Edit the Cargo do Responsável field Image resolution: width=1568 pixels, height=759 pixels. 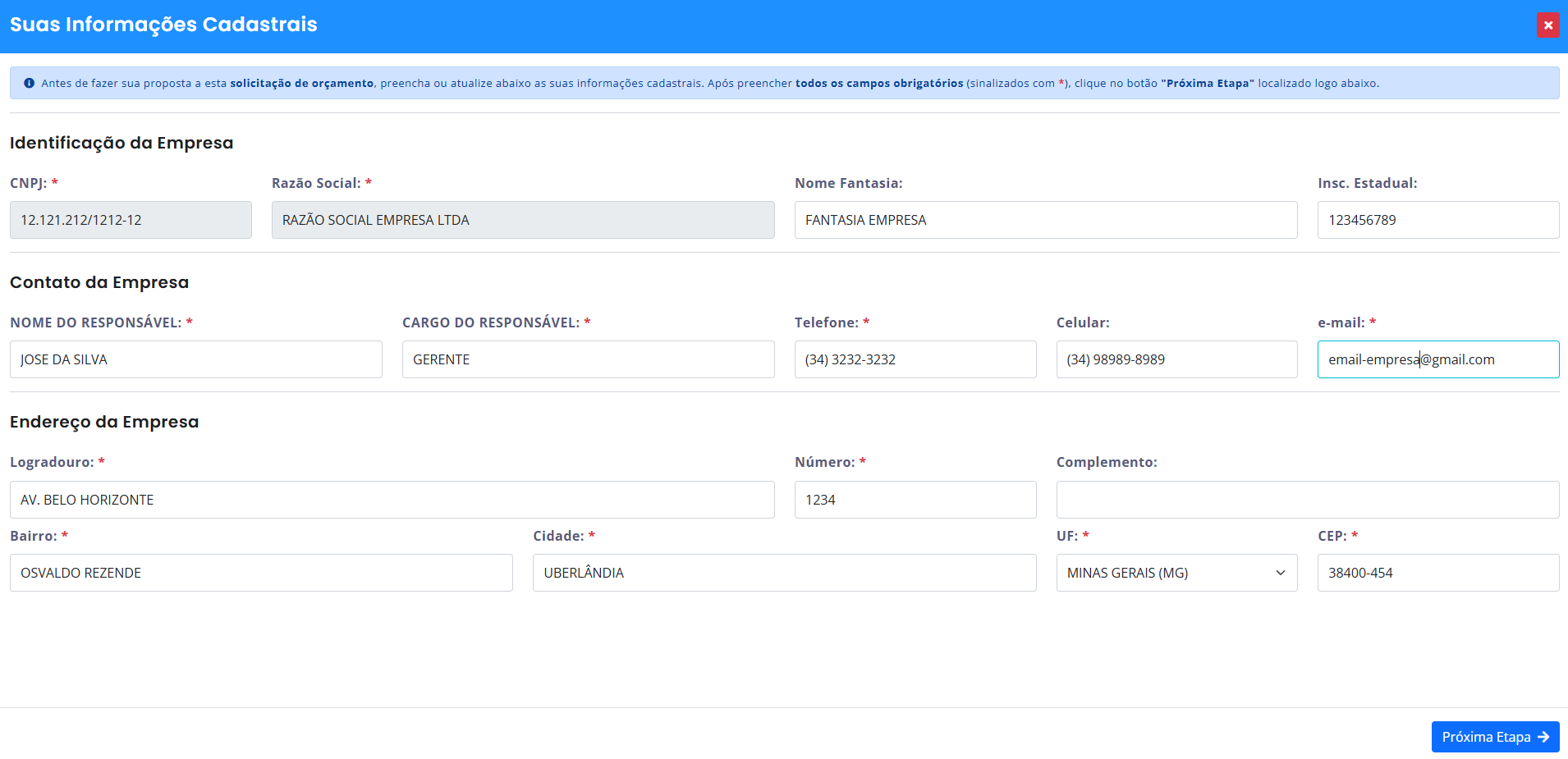click(x=588, y=359)
